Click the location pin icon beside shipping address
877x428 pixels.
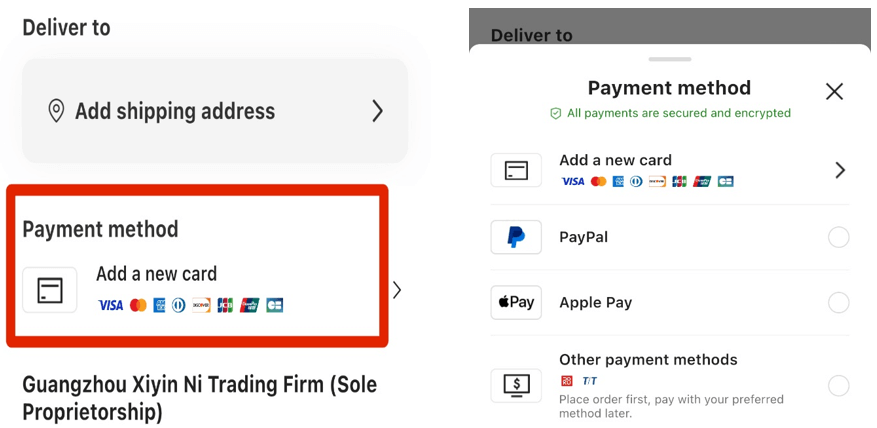click(x=57, y=111)
